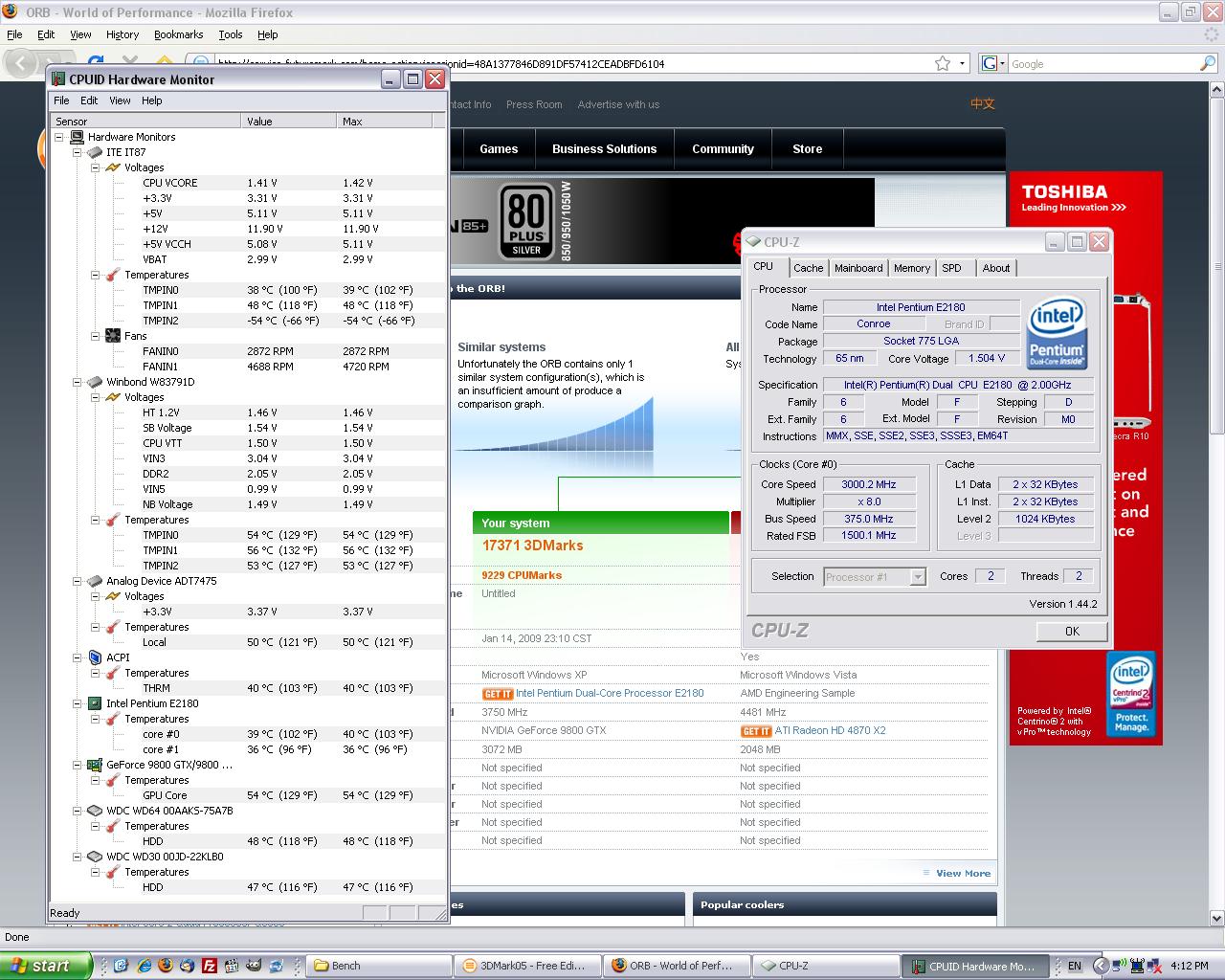Open the Processor selection dropdown in CPU-Z
1225x980 pixels.
[x=918, y=577]
